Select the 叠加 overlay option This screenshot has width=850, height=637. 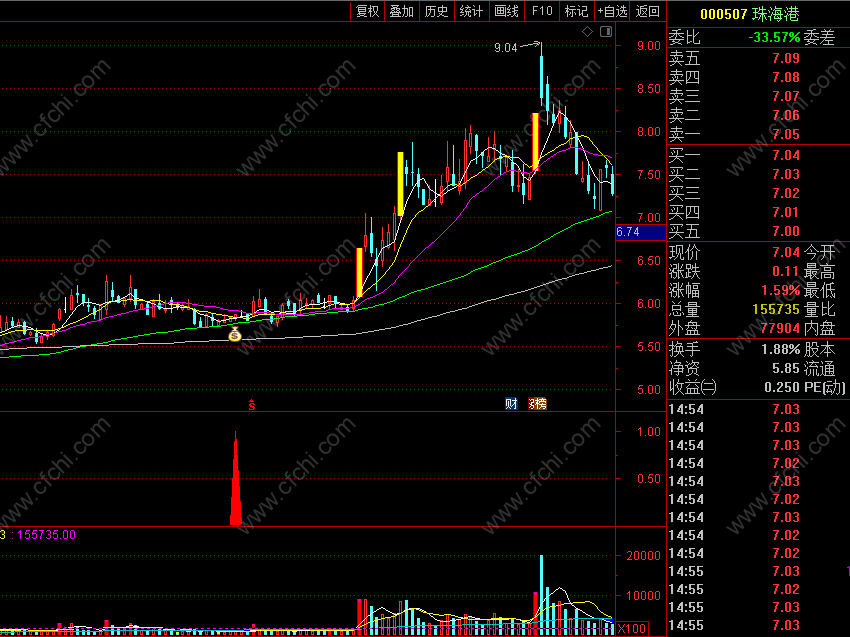[x=402, y=11]
